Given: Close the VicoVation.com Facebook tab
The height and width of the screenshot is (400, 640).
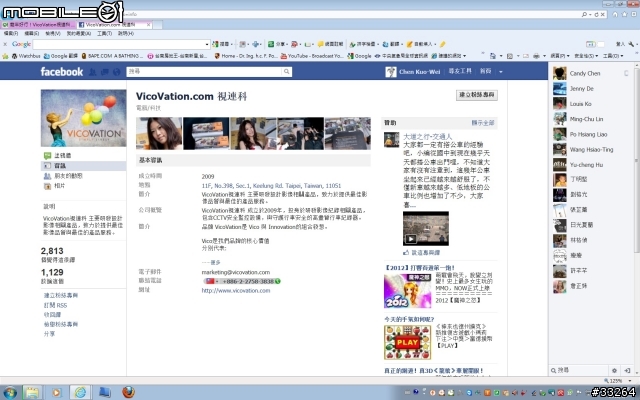Looking at the screenshot, I should tap(149, 25).
